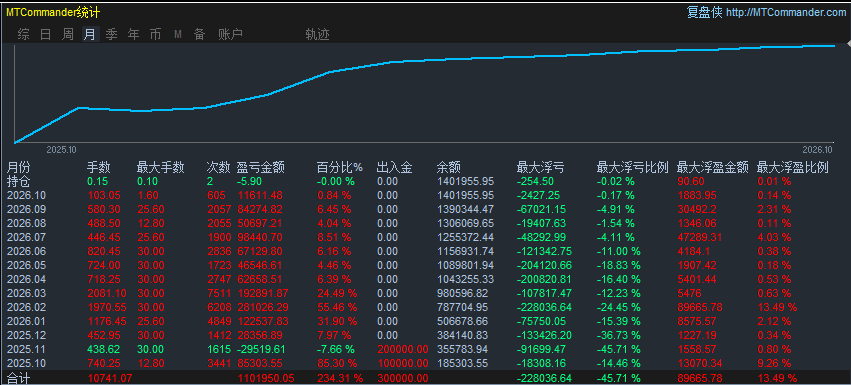Click the active 月 monthly tab
851x385 pixels.
coord(90,35)
